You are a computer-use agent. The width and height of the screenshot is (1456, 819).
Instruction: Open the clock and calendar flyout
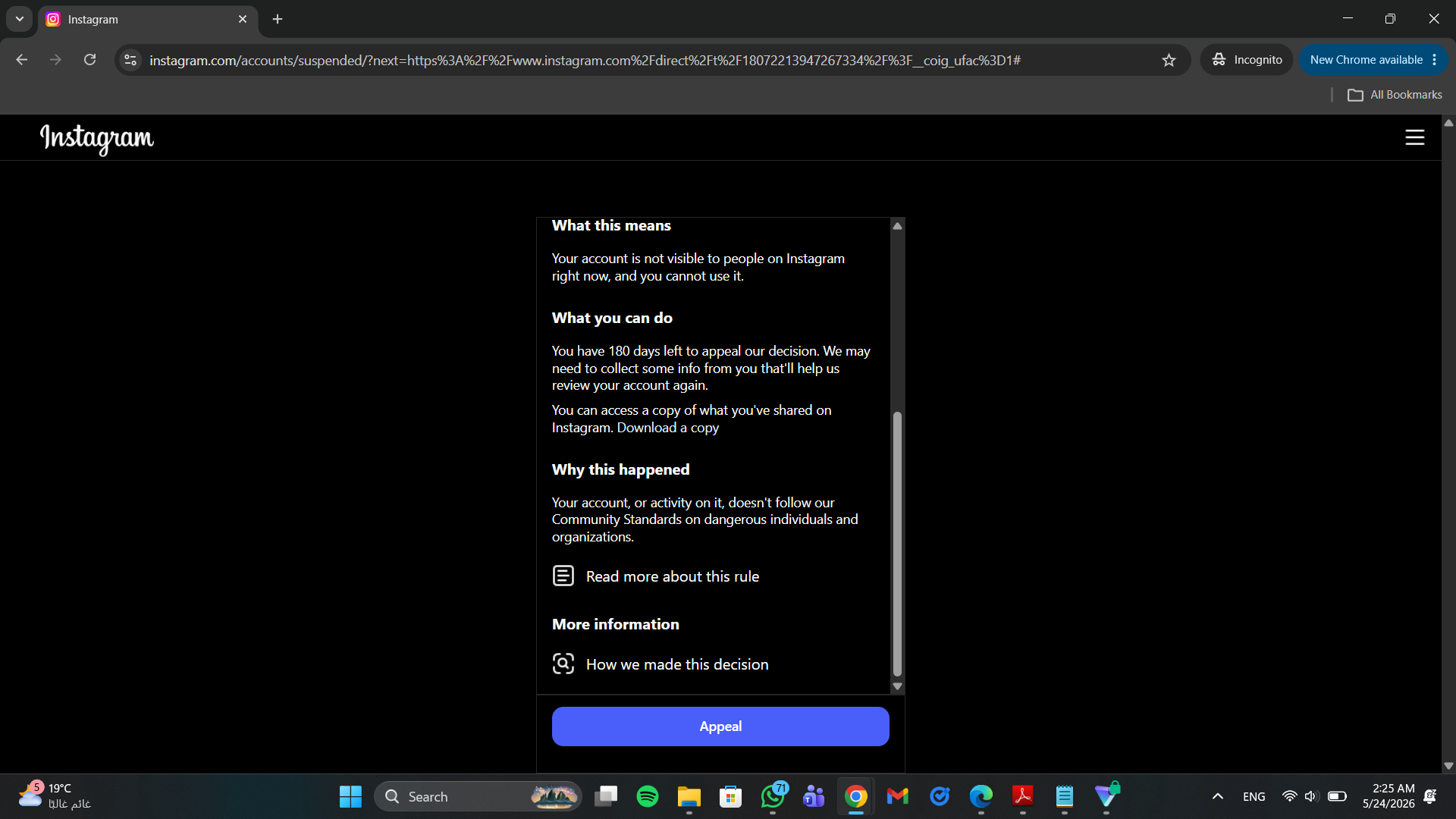[1389, 796]
